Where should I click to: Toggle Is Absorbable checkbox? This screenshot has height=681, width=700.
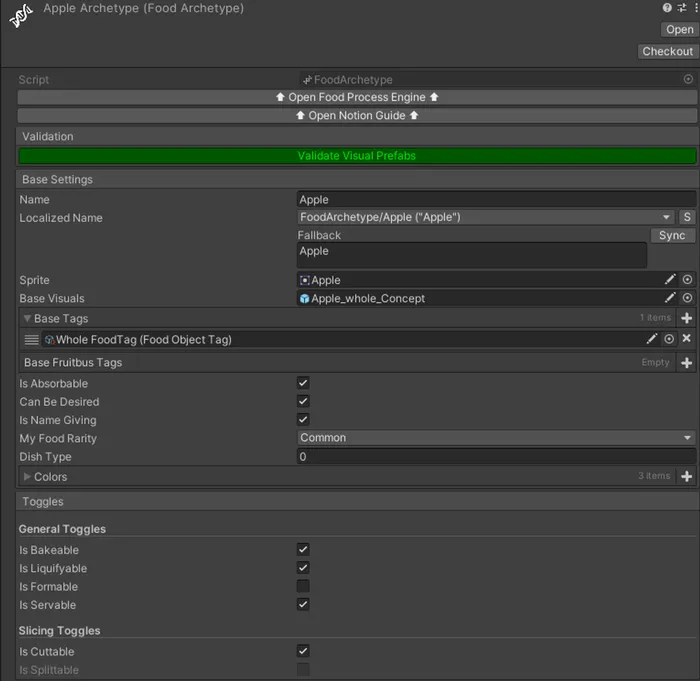pyautogui.click(x=303, y=383)
